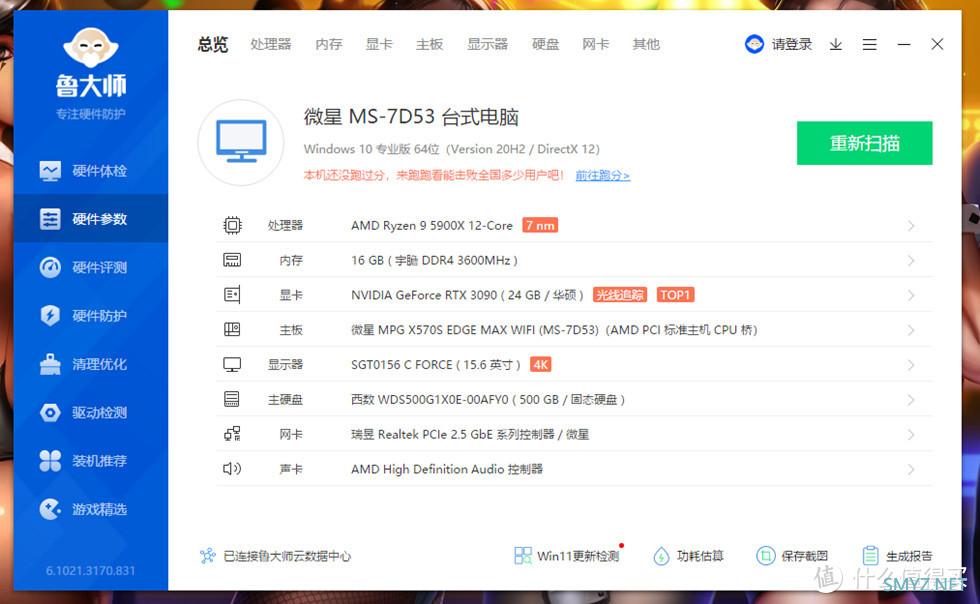980x604 pixels.
Task: Open 硬件防护 shield icon
Action: tap(50, 316)
